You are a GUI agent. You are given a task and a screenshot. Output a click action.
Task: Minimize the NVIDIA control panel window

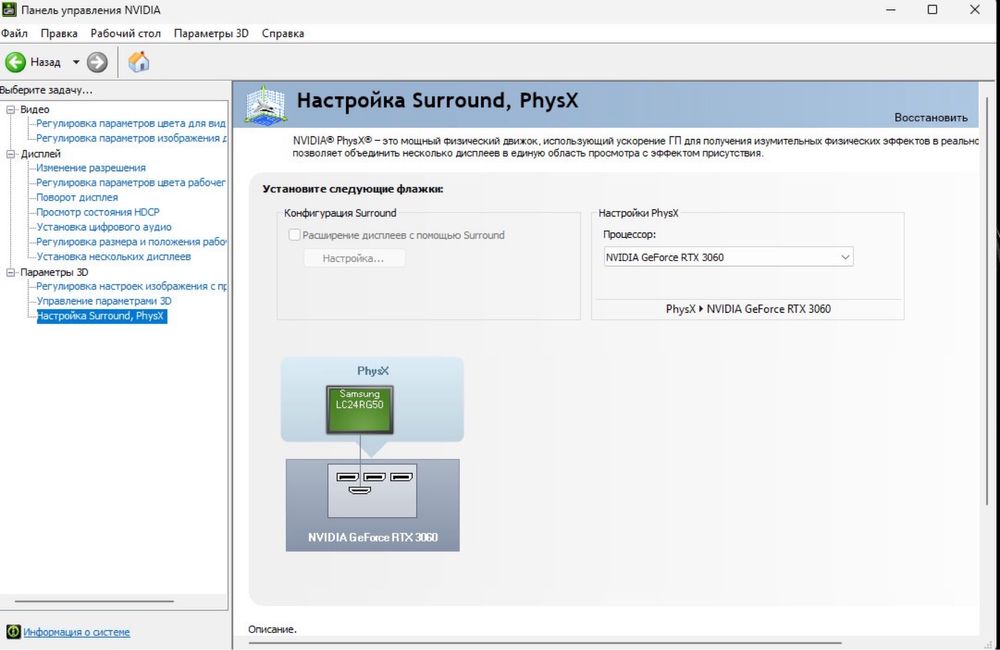891,10
